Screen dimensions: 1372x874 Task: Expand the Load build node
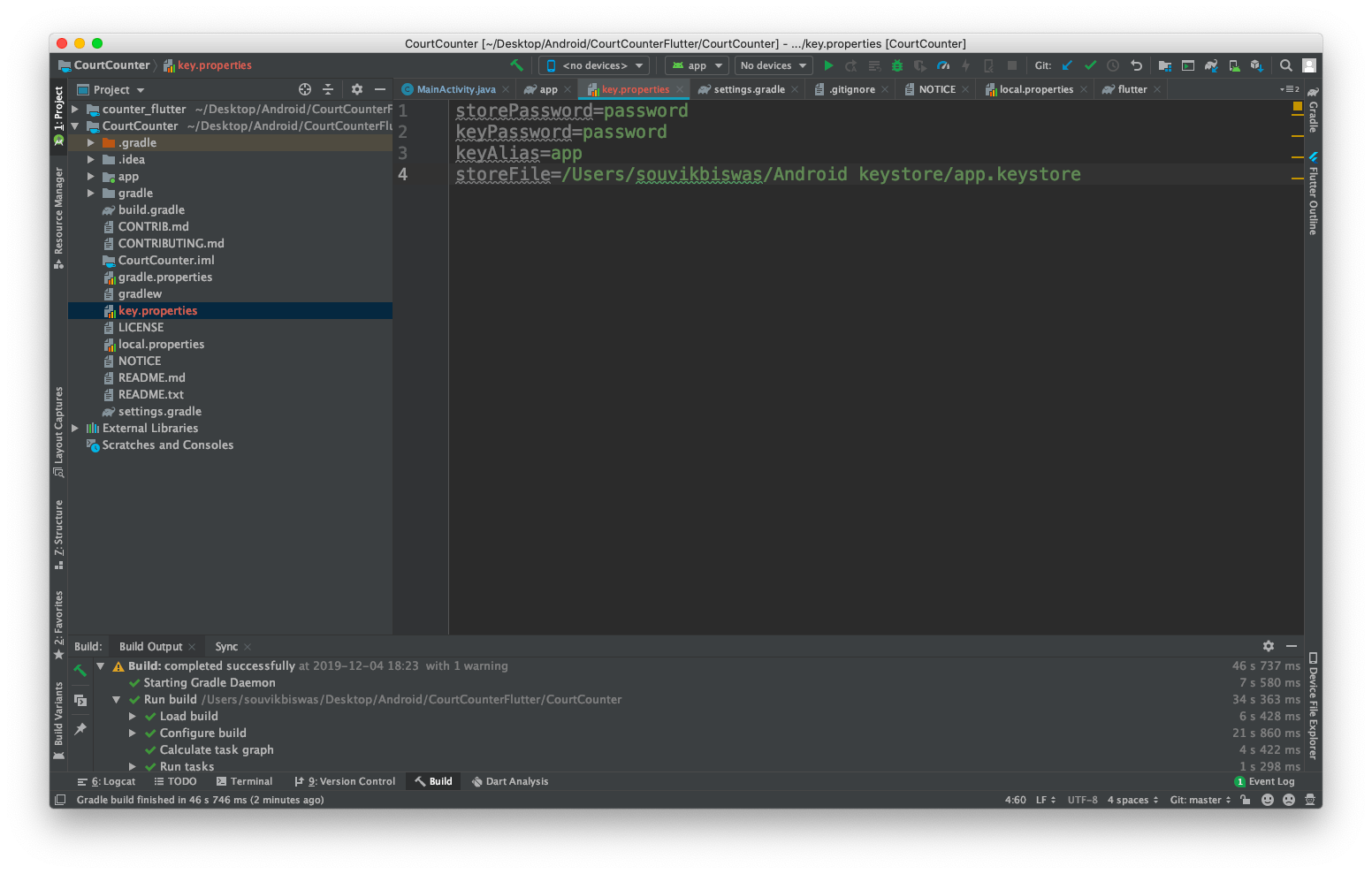pos(133,717)
